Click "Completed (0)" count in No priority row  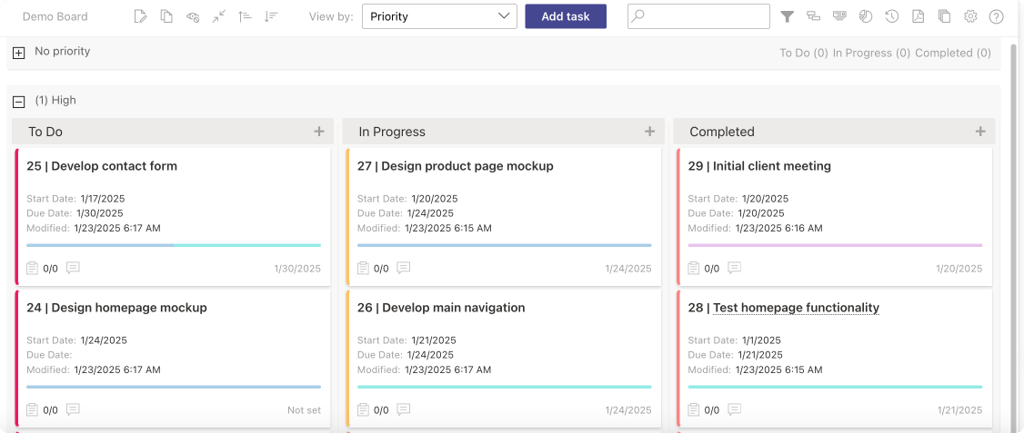click(x=953, y=53)
